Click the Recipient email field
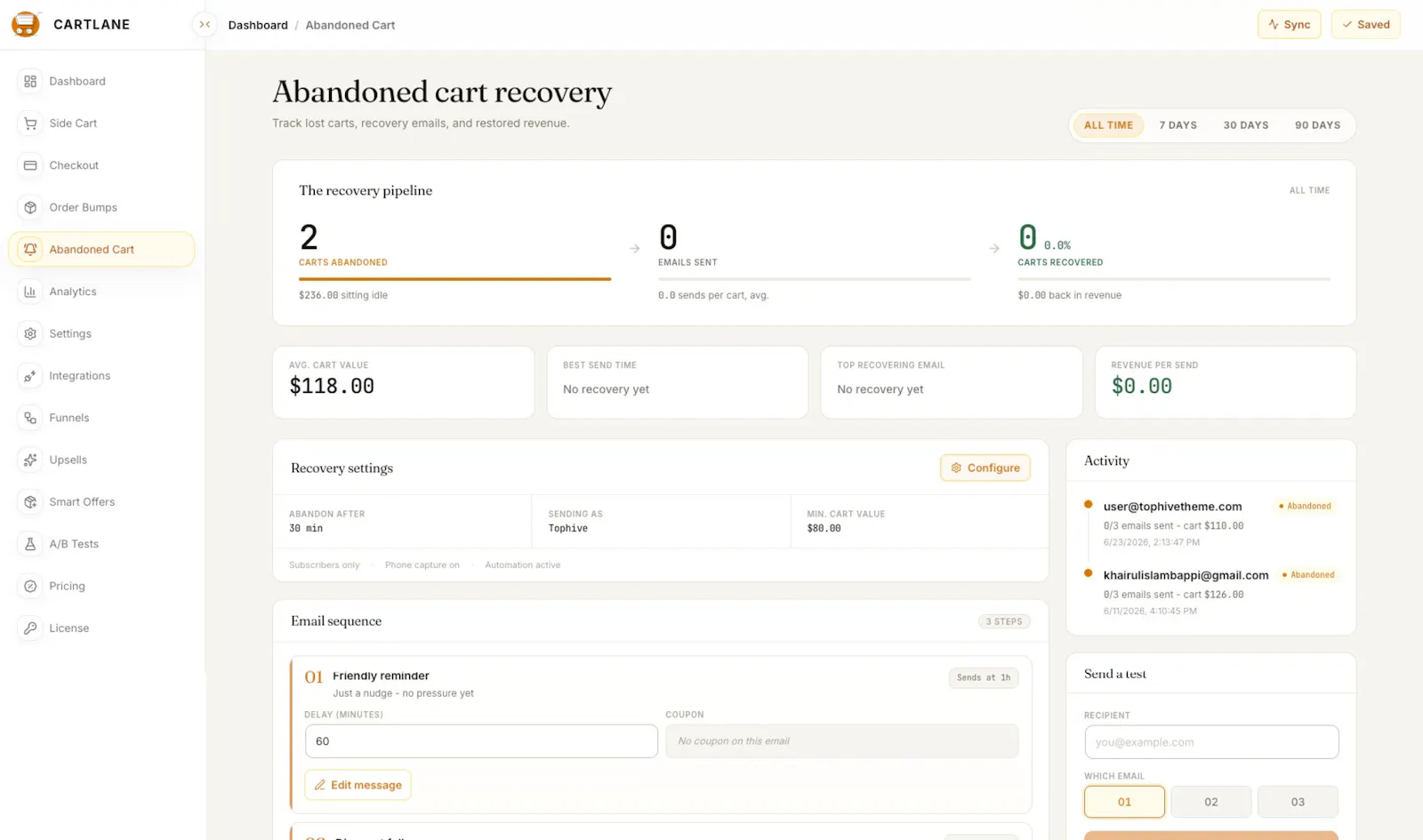This screenshot has height=840, width=1423. click(1211, 742)
